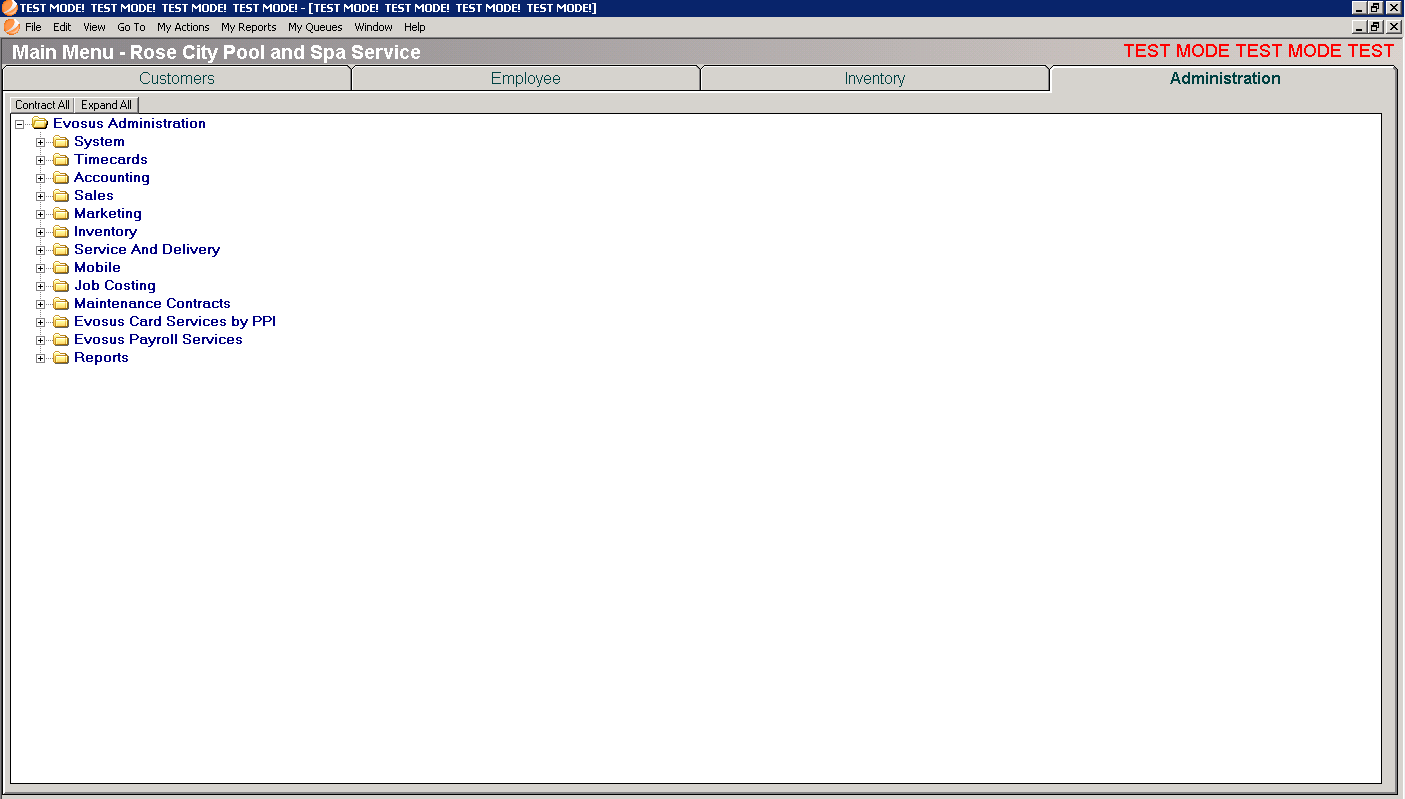The height and width of the screenshot is (799, 1405).
Task: Restore the inner Main Menu window
Action: [1376, 27]
